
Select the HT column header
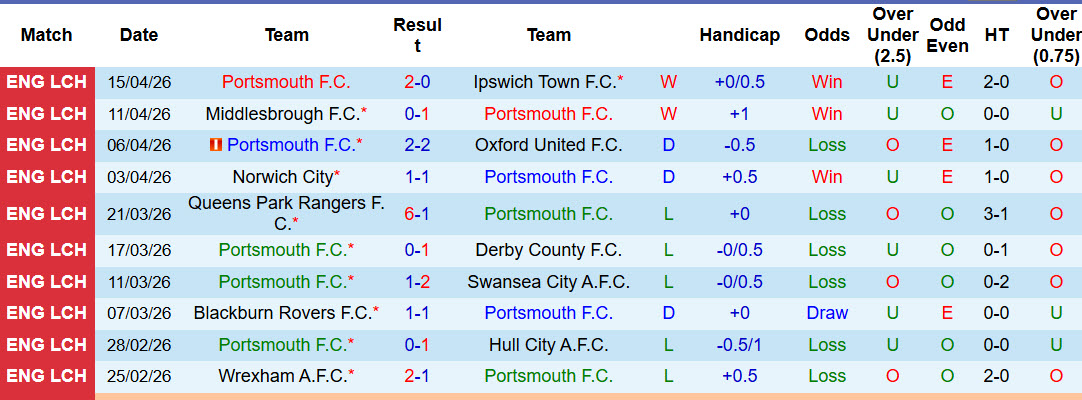click(996, 35)
